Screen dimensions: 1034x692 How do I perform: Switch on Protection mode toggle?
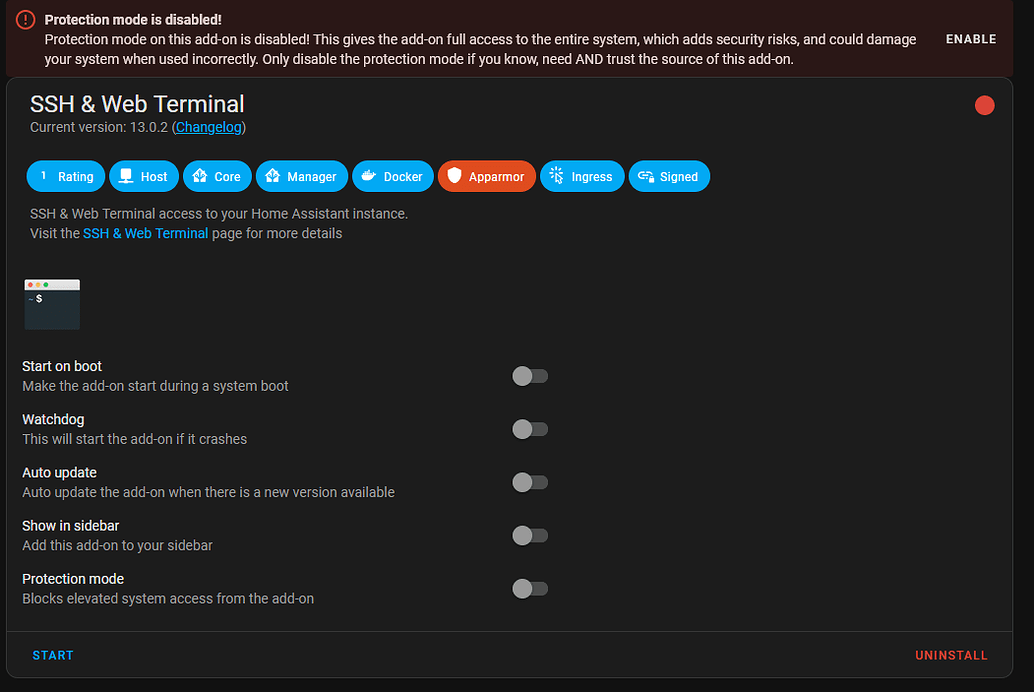pos(530,588)
